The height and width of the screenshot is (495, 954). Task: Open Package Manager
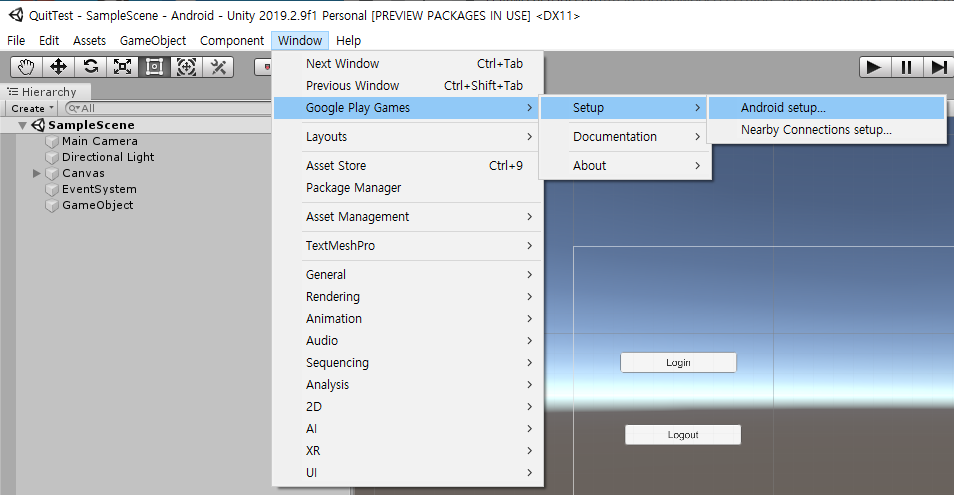pos(408,188)
